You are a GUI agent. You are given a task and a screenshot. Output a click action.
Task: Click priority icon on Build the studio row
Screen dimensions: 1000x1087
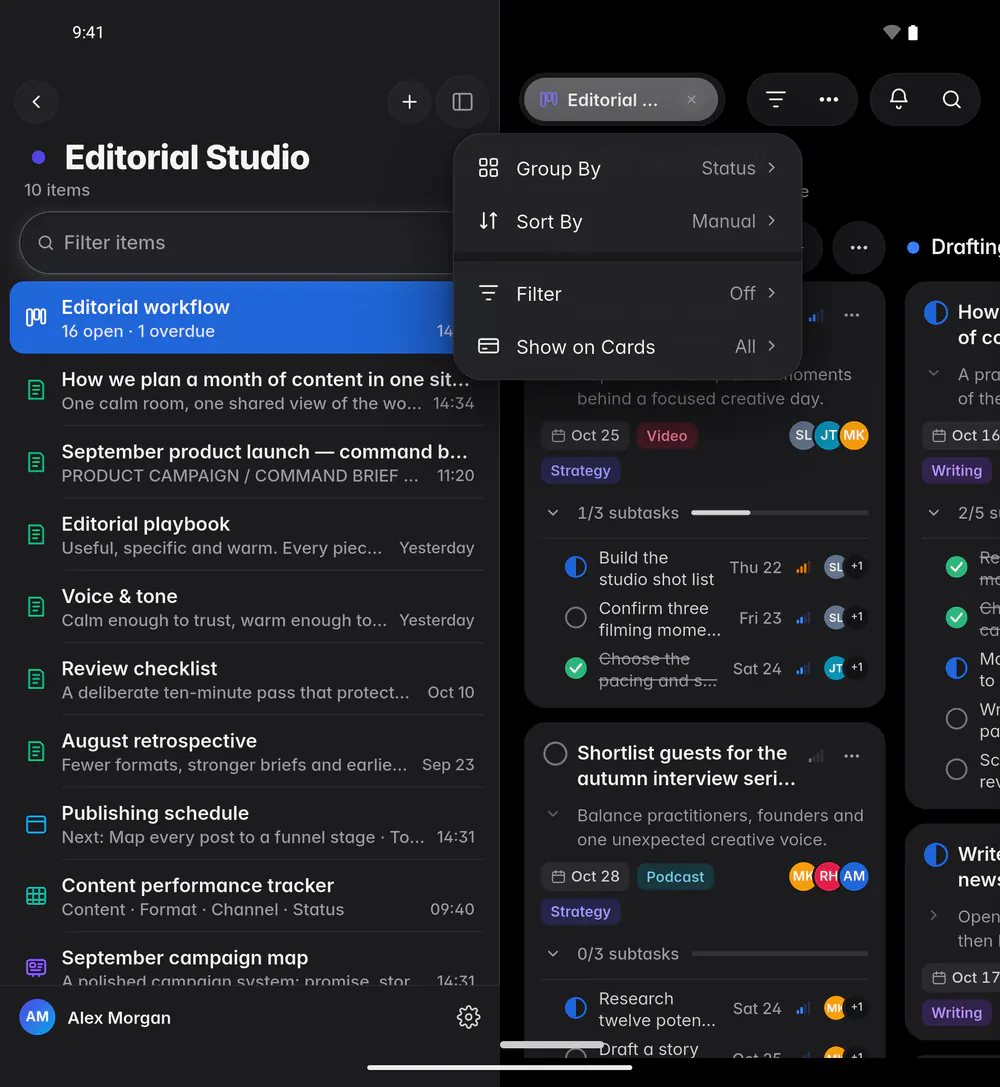tap(802, 568)
